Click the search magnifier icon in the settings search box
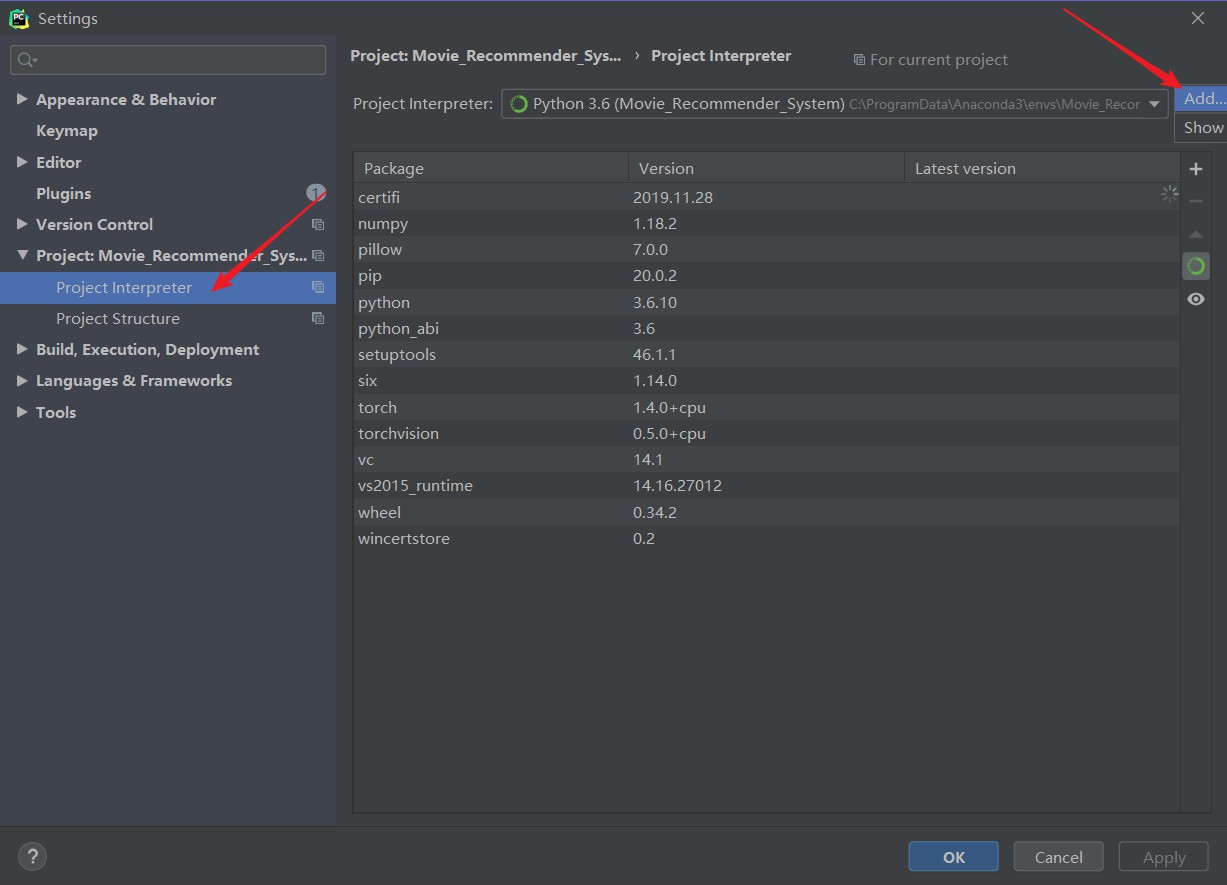Screen dimensions: 1227x885 pyautogui.click(x=27, y=60)
